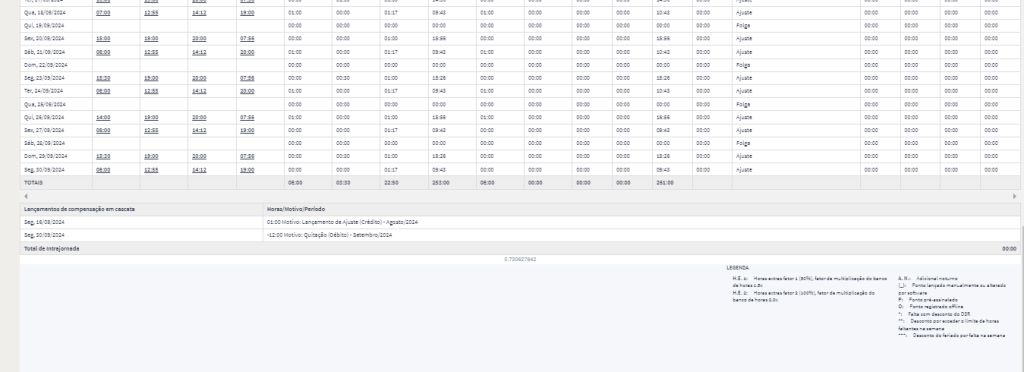This screenshot has width=1024, height=372.
Task: Click the left arrow of the table's horizontal scrollbar
Action: click(x=26, y=196)
